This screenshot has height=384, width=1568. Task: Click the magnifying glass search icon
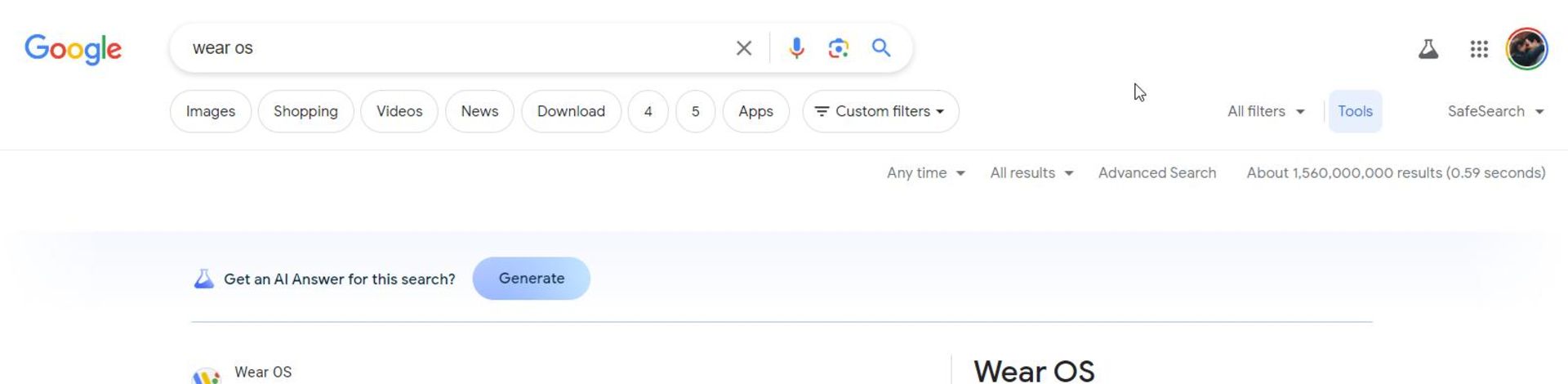[880, 48]
